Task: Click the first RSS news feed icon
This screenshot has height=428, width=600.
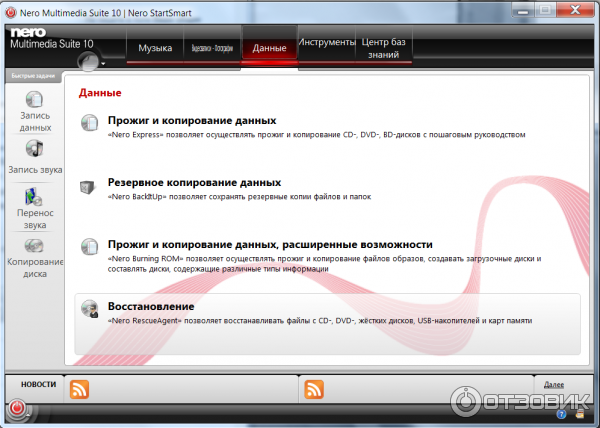Action: pos(78,390)
